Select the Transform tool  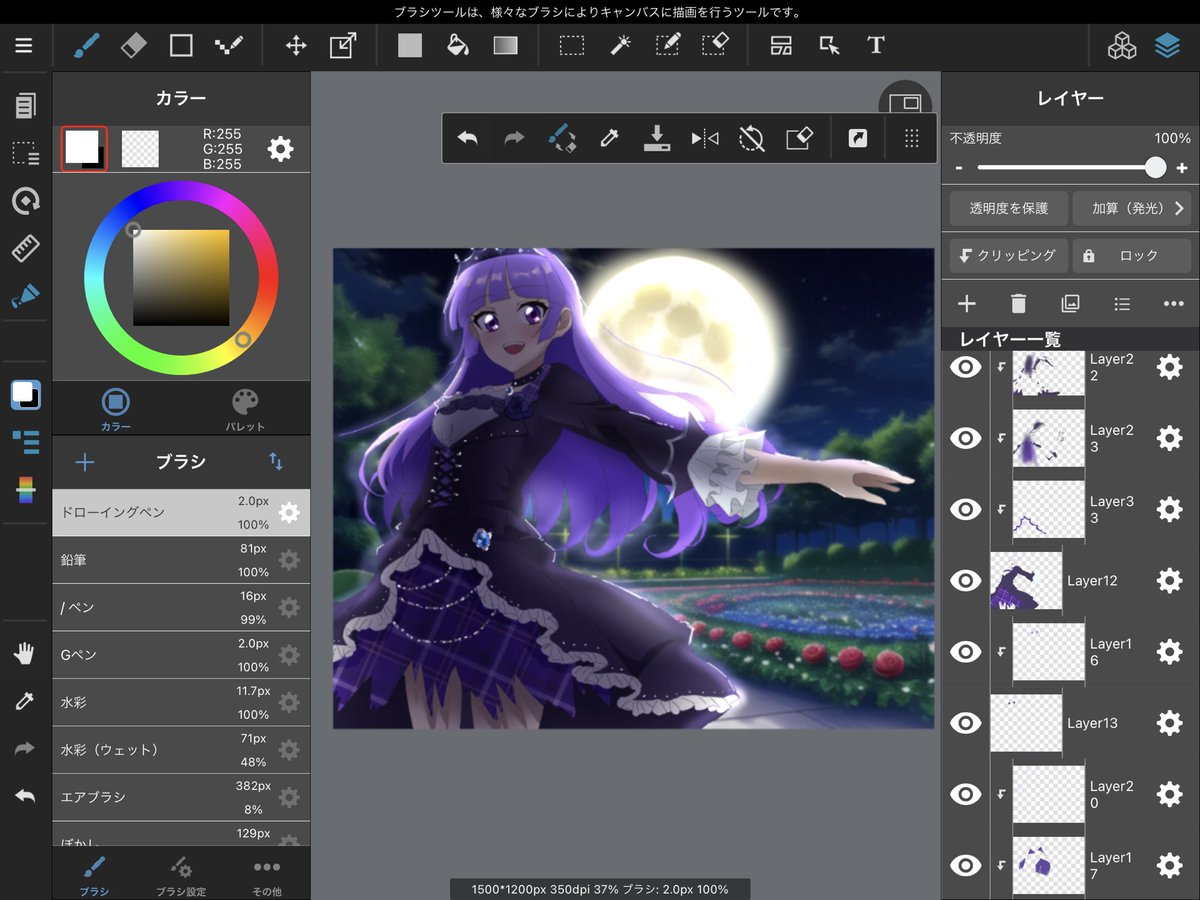coord(343,46)
